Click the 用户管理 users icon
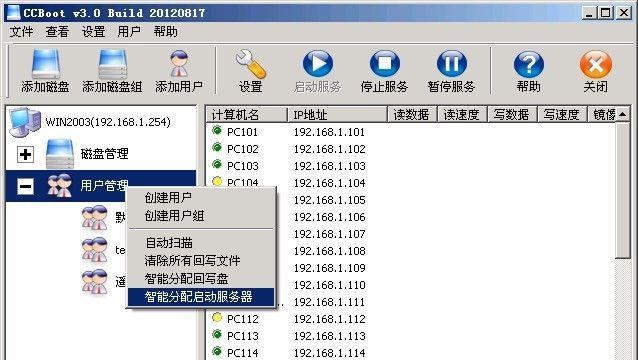 coord(60,186)
